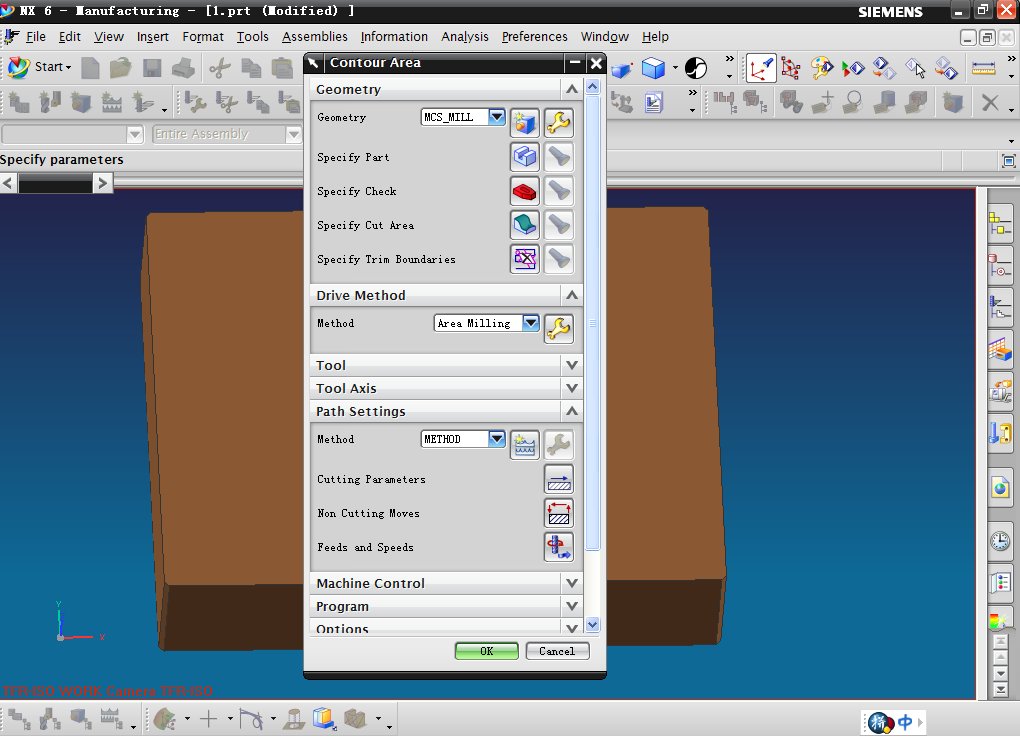Click the shaded cube rendering style icon
Image resolution: width=1020 pixels, height=736 pixels.
click(653, 68)
